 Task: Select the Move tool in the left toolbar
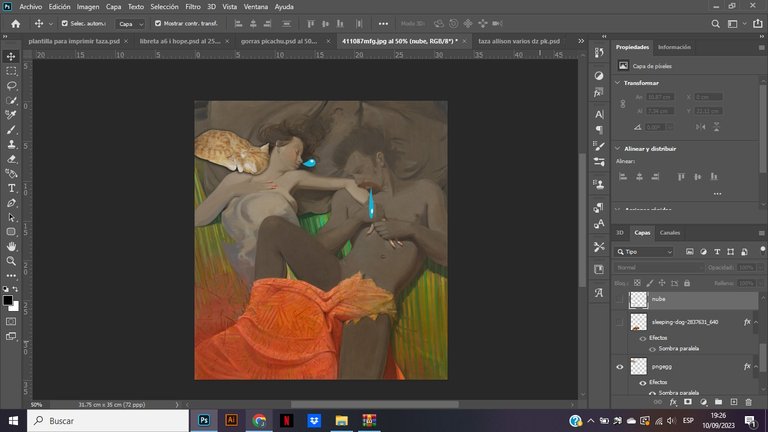pos(11,56)
